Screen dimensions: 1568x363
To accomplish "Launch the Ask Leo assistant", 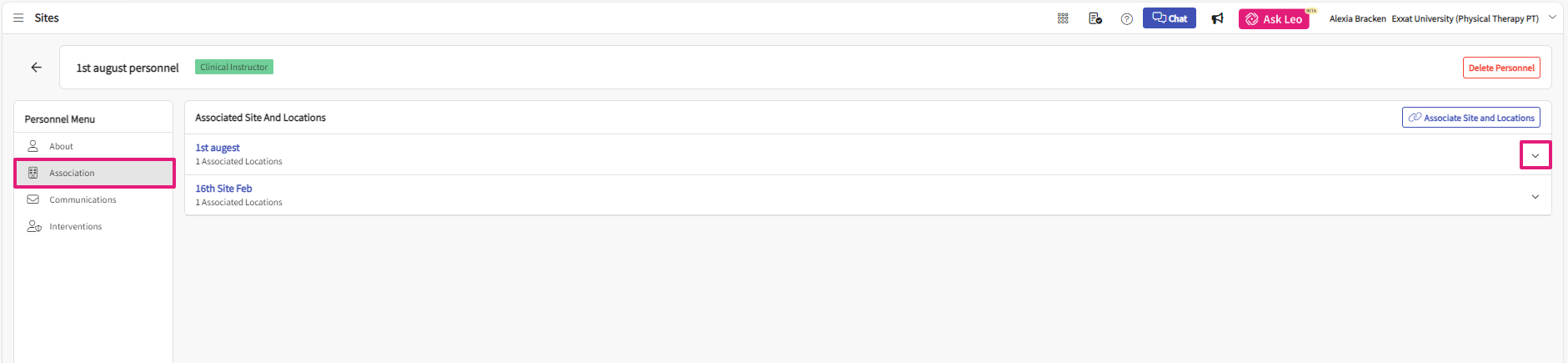I will (1273, 19).
